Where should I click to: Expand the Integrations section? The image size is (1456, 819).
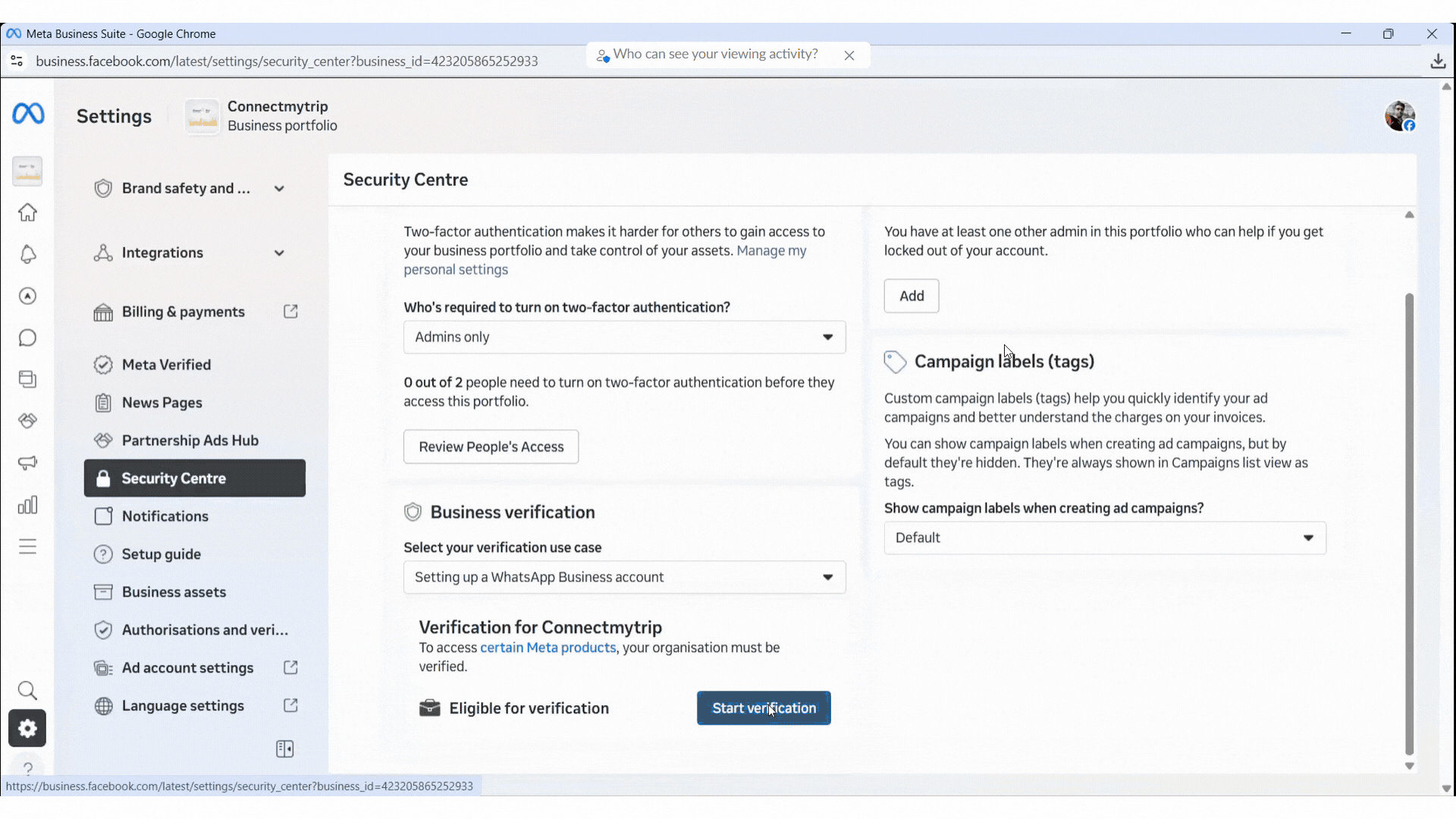pyautogui.click(x=279, y=253)
